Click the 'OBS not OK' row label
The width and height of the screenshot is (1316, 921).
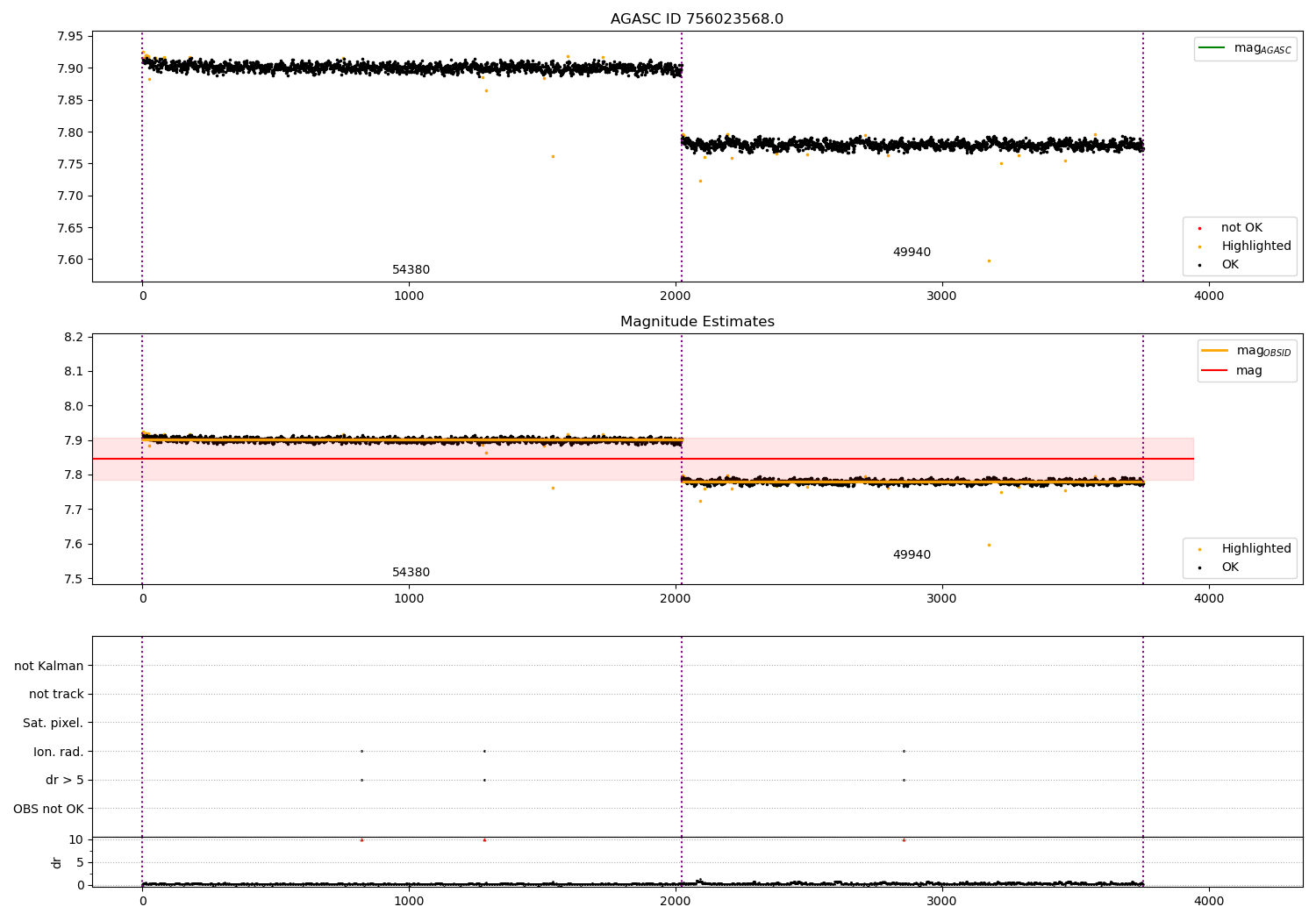[x=48, y=809]
